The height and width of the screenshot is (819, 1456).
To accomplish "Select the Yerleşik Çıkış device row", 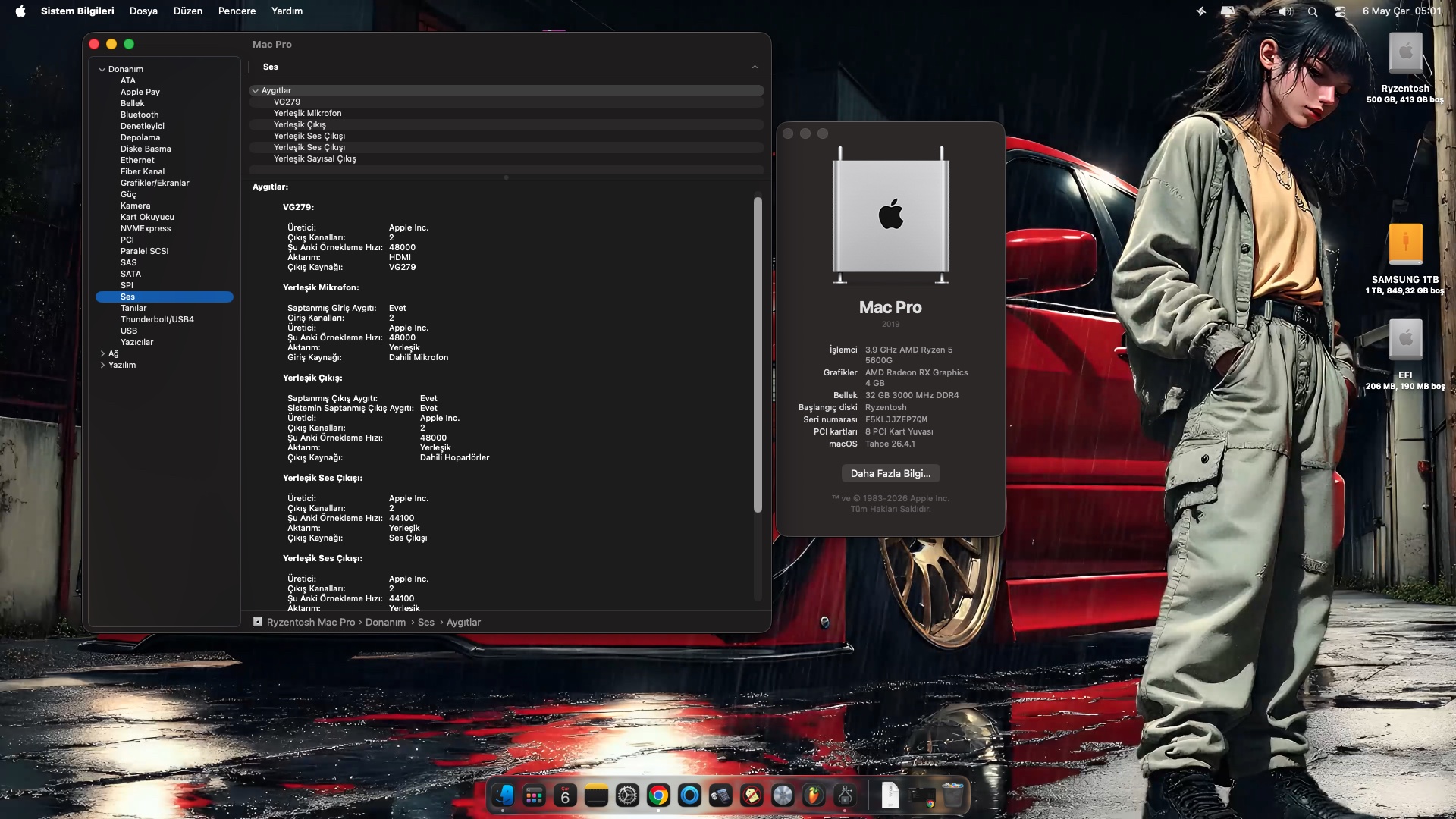I will (x=506, y=124).
